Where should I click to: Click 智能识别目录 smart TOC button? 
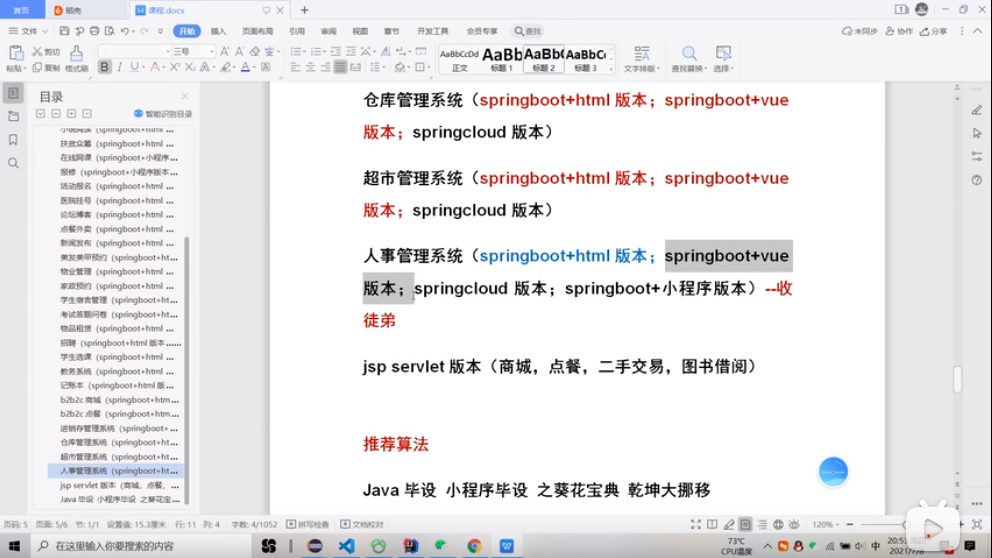pyautogui.click(x=163, y=114)
